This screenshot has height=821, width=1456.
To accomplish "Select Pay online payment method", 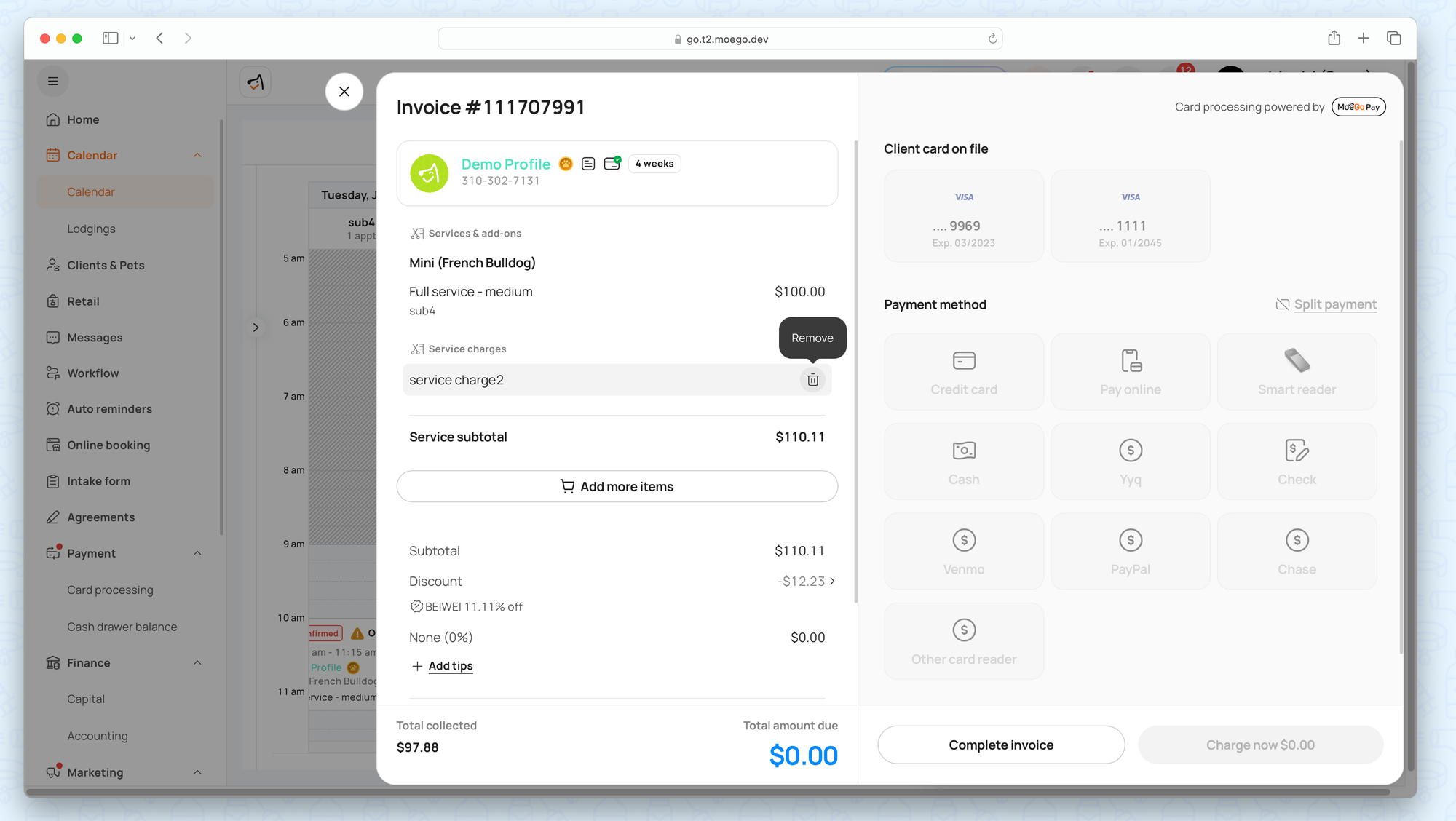I will (x=1130, y=372).
